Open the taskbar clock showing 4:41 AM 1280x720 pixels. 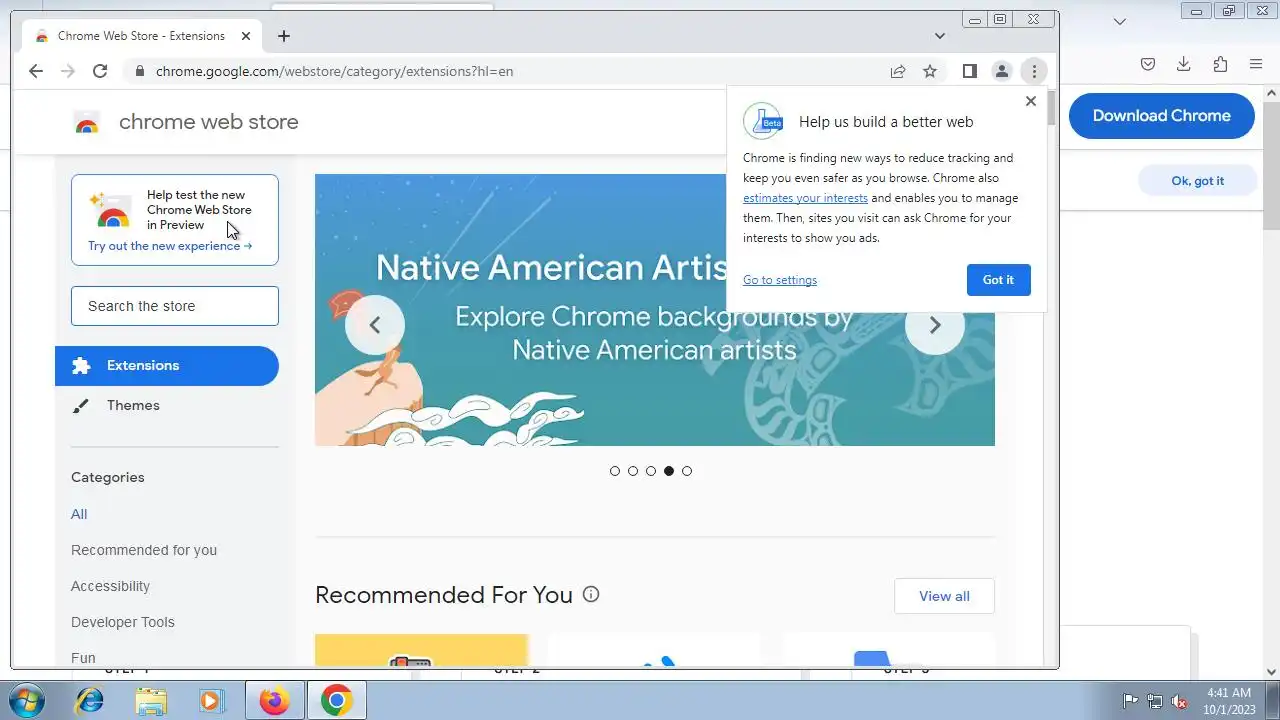point(1229,701)
